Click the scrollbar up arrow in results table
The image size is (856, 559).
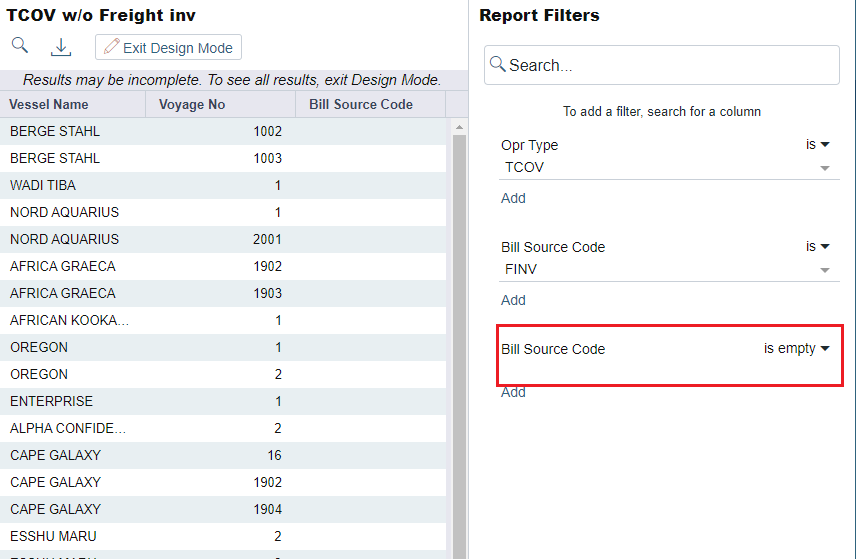tap(459, 126)
